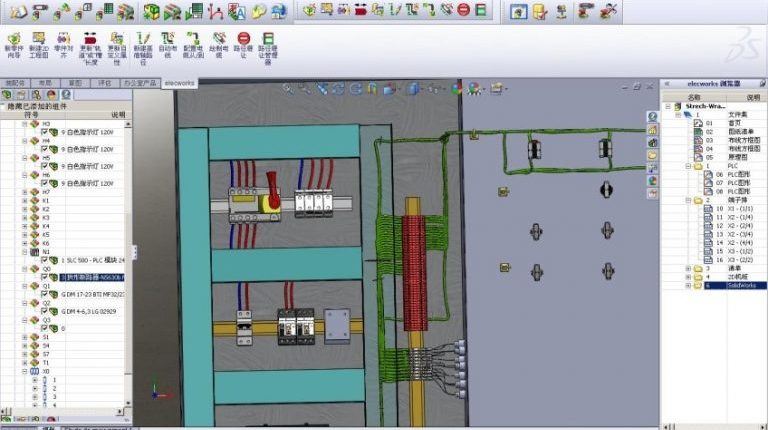Click the green cube icon in top toolbar
This screenshot has width=768, height=430.
point(151,11)
